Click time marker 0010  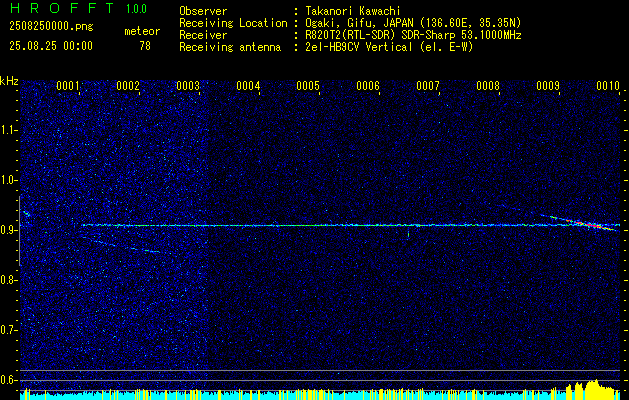point(608,86)
